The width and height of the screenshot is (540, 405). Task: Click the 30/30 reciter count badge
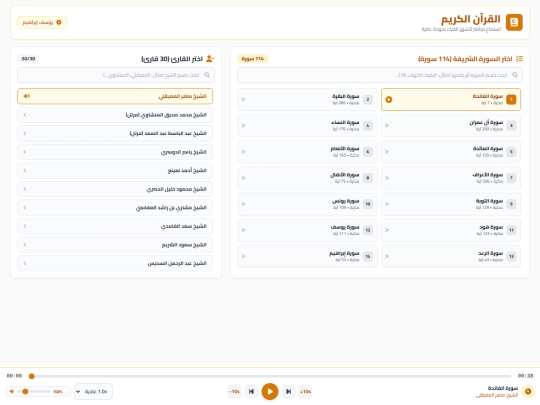28,59
